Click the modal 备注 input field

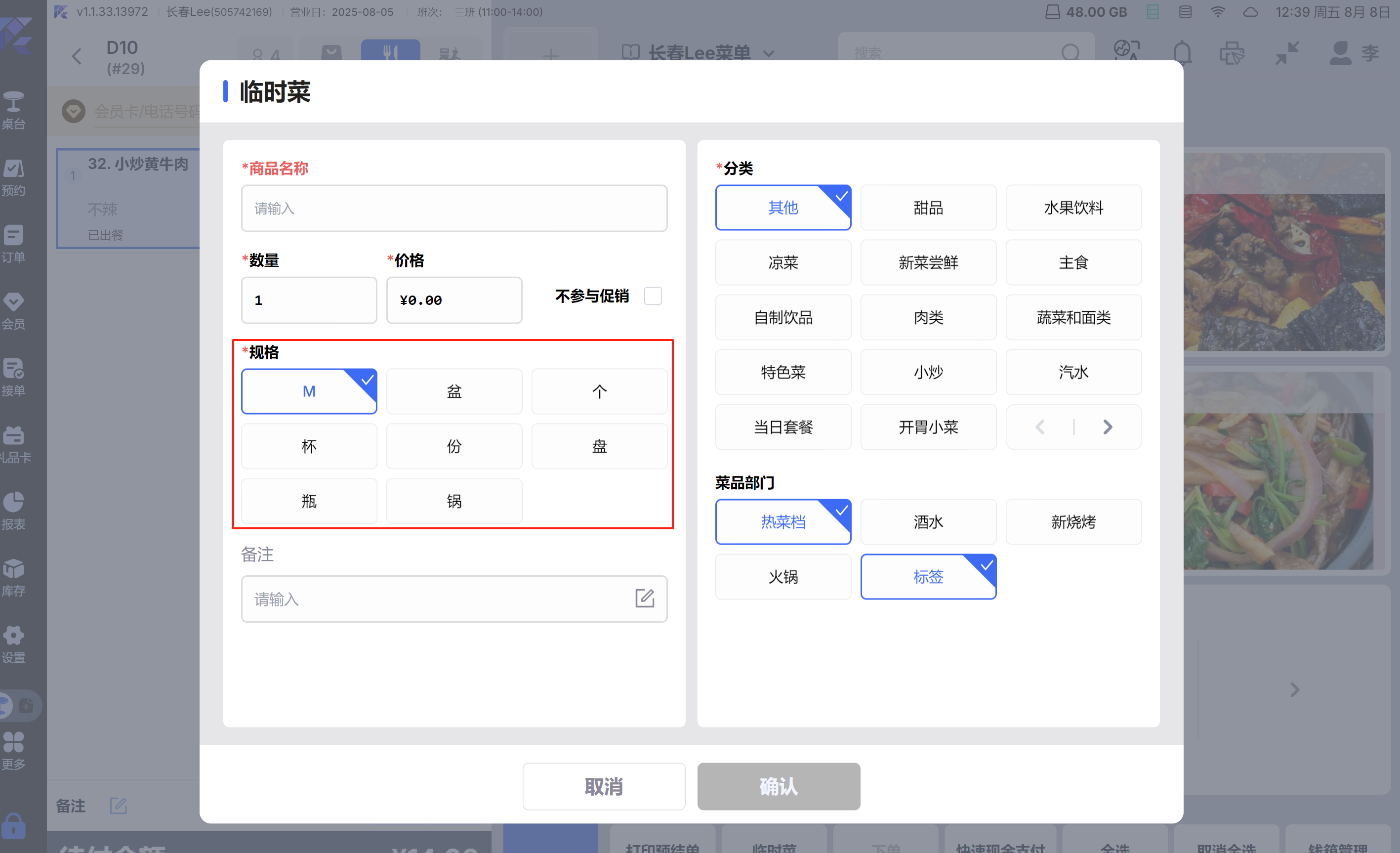(x=454, y=598)
